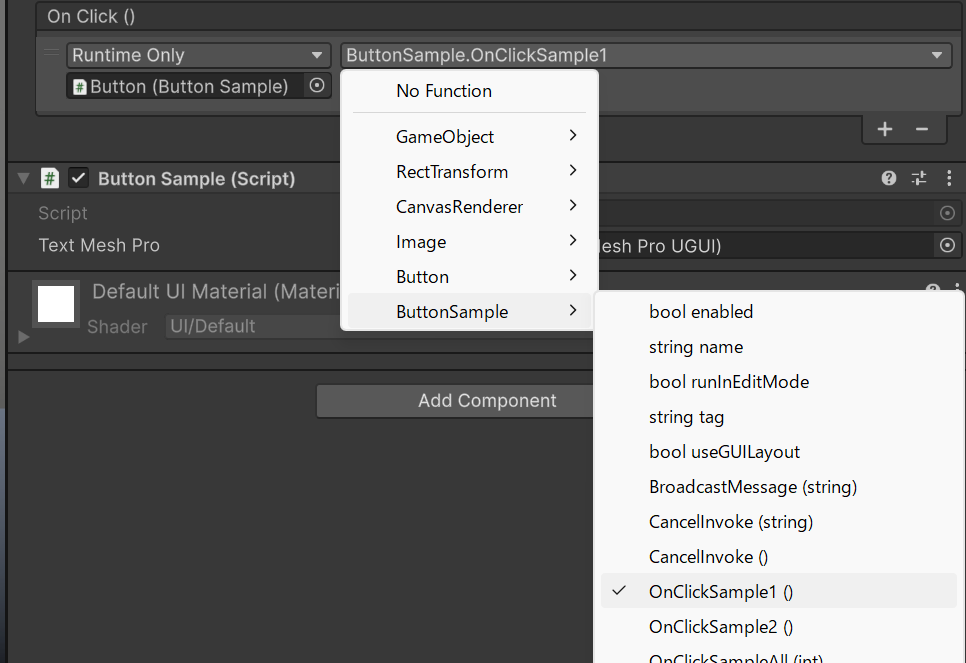Open the GameObject submenu

pos(469,136)
